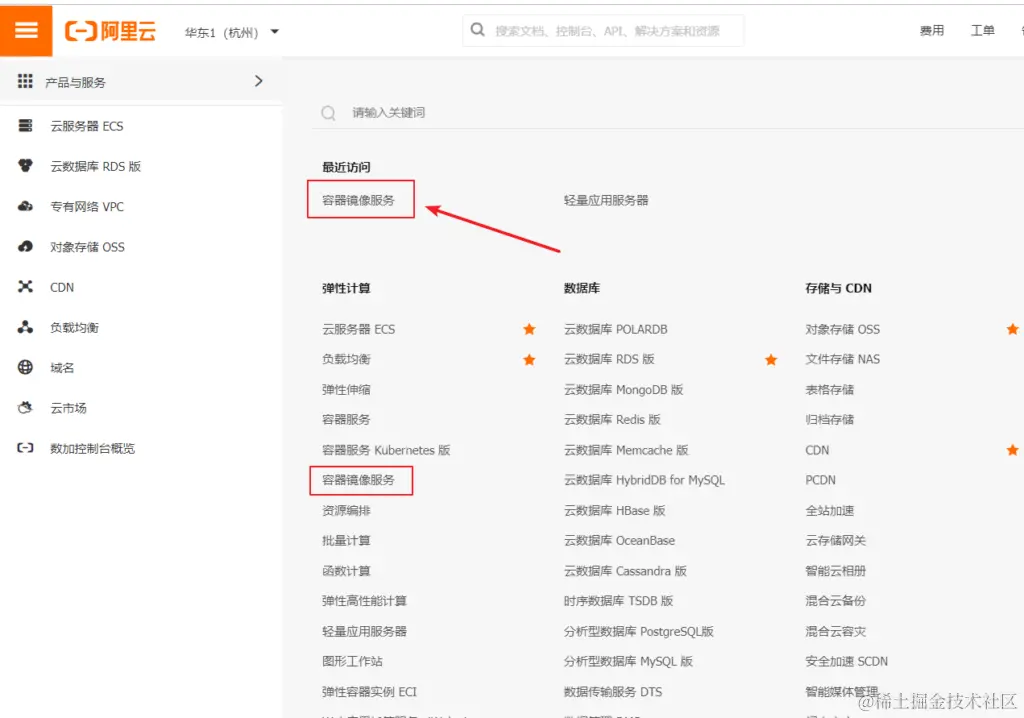Viewport: 1024px width, 718px height.
Task: Open 容器镜像服务 under 弹性计算
Action: coord(359,480)
